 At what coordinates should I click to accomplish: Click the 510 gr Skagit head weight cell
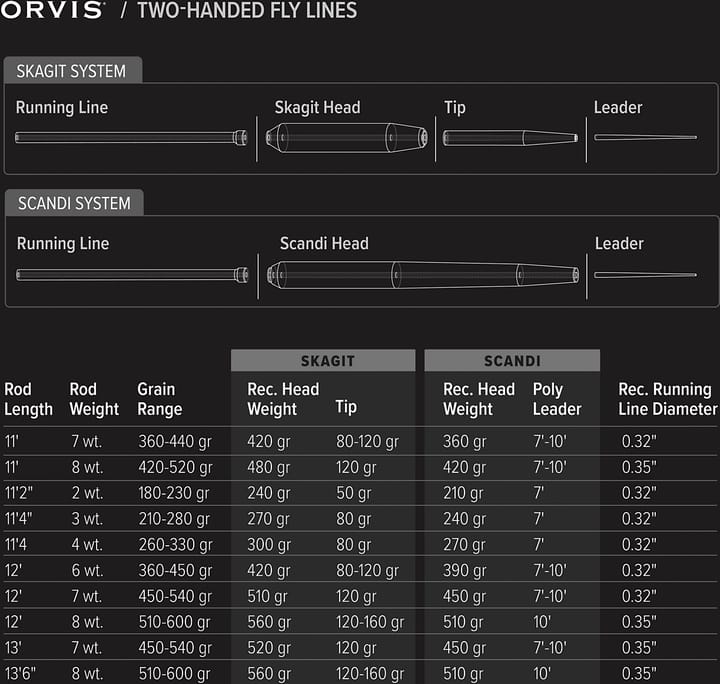(267, 596)
